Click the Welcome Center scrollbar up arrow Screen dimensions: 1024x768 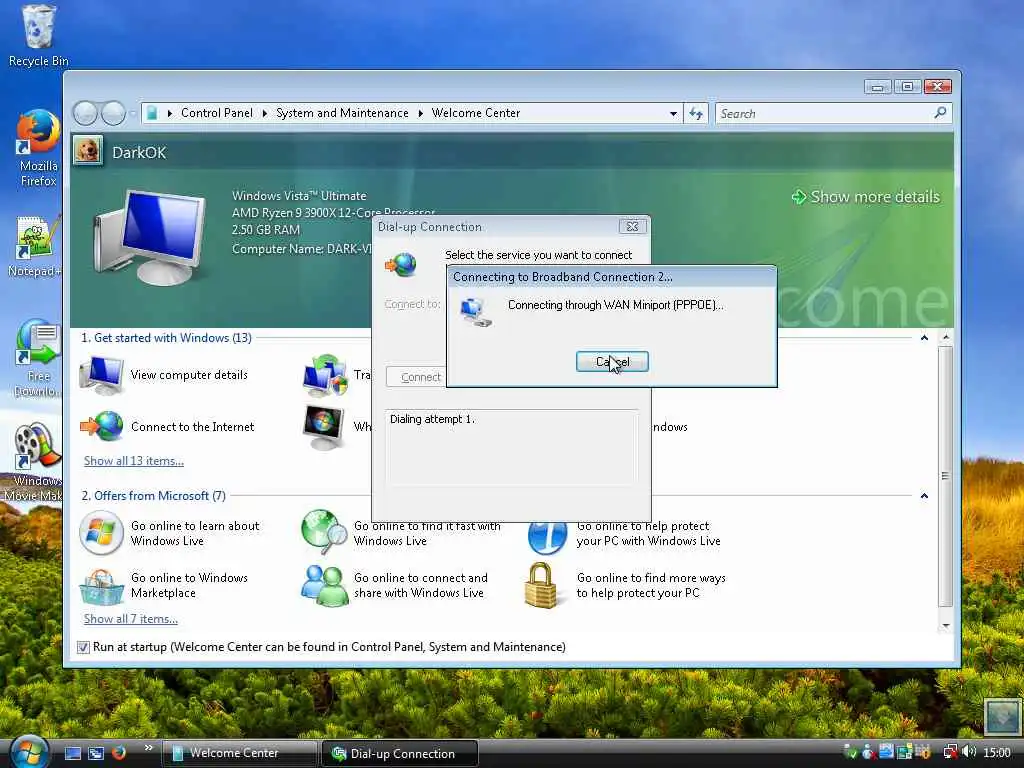pyautogui.click(x=945, y=338)
